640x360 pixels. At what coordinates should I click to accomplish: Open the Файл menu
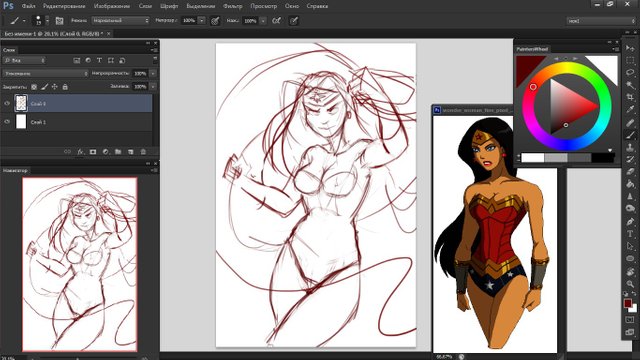click(x=28, y=6)
